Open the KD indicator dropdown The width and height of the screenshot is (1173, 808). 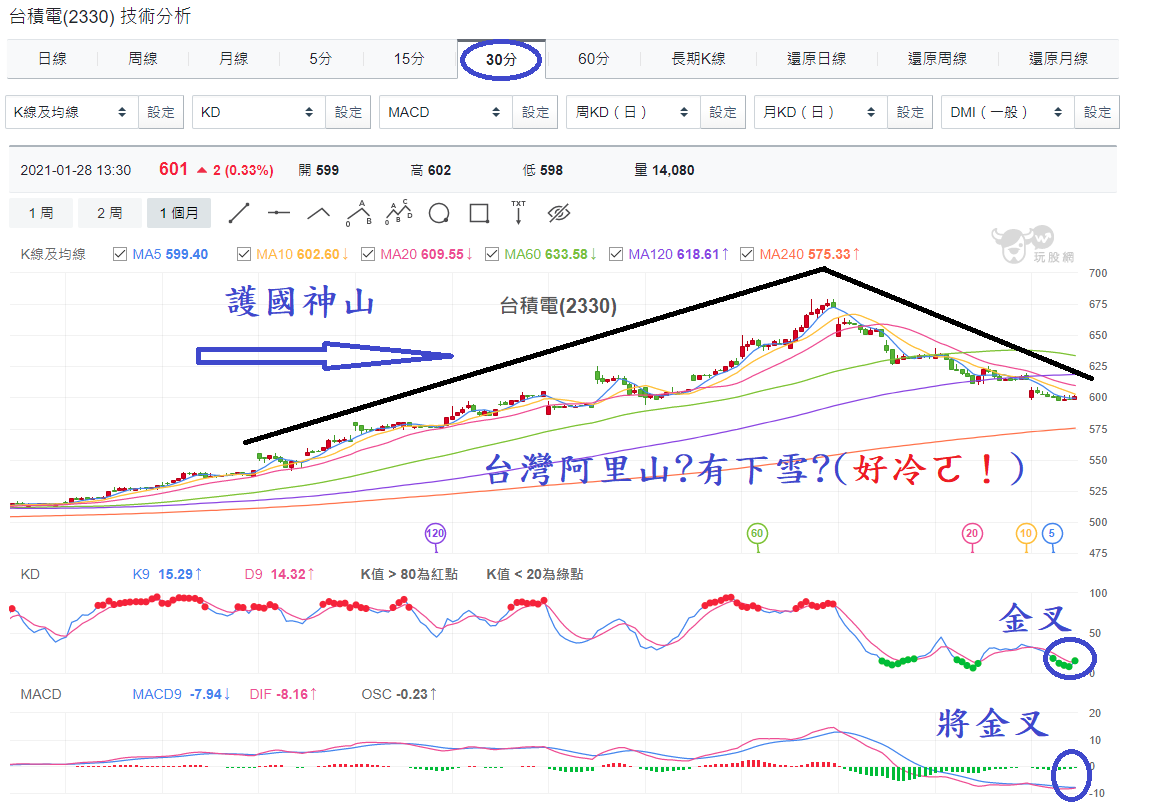coord(259,112)
